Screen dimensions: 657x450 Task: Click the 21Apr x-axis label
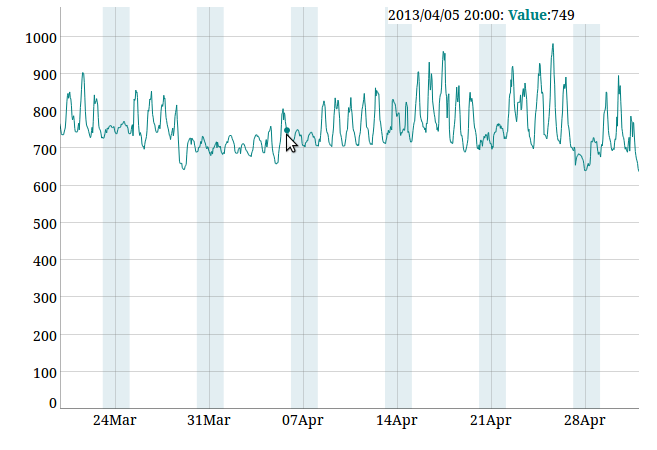pos(491,420)
